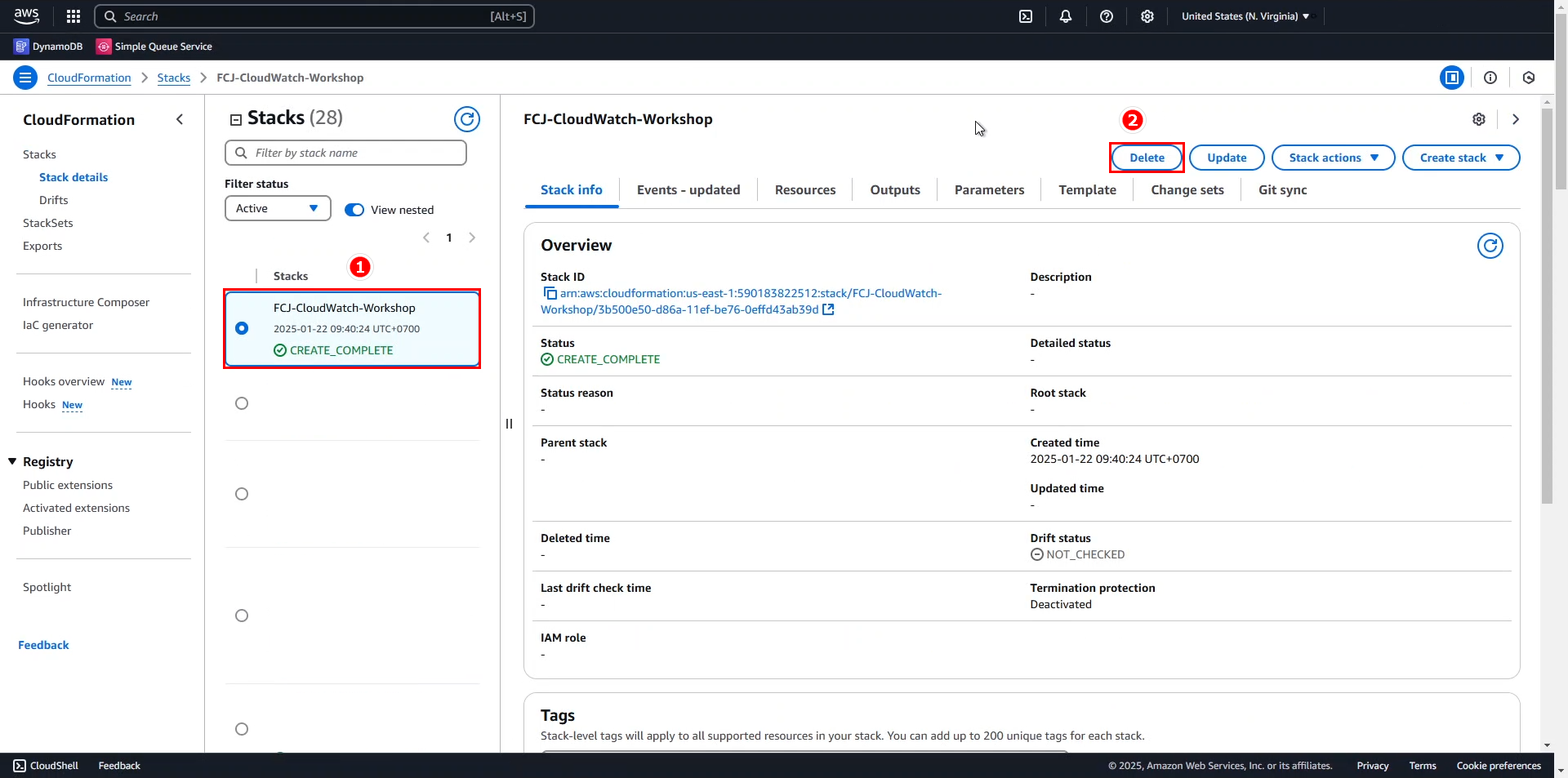Viewport: 1568px width, 778px height.
Task: Open the region selector N. Virginia
Action: [x=1245, y=16]
